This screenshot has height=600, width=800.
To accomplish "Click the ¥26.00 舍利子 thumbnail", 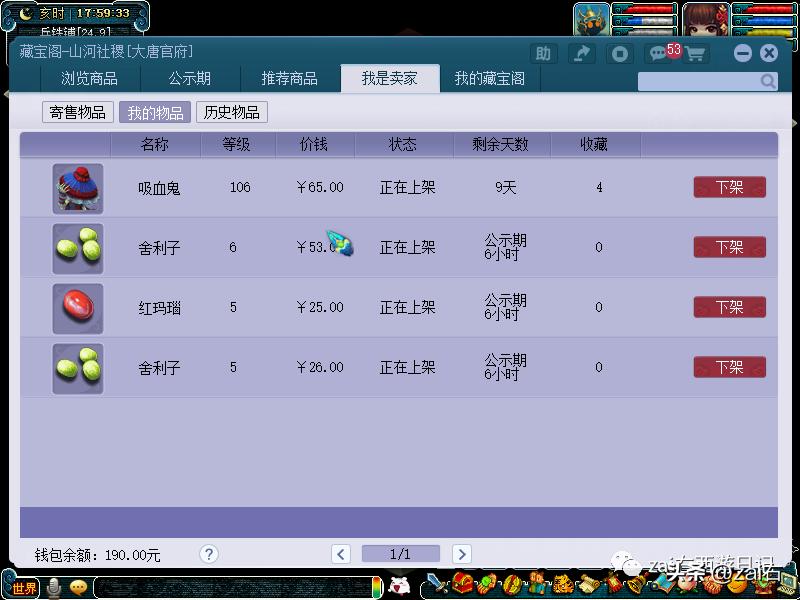I will [x=78, y=369].
